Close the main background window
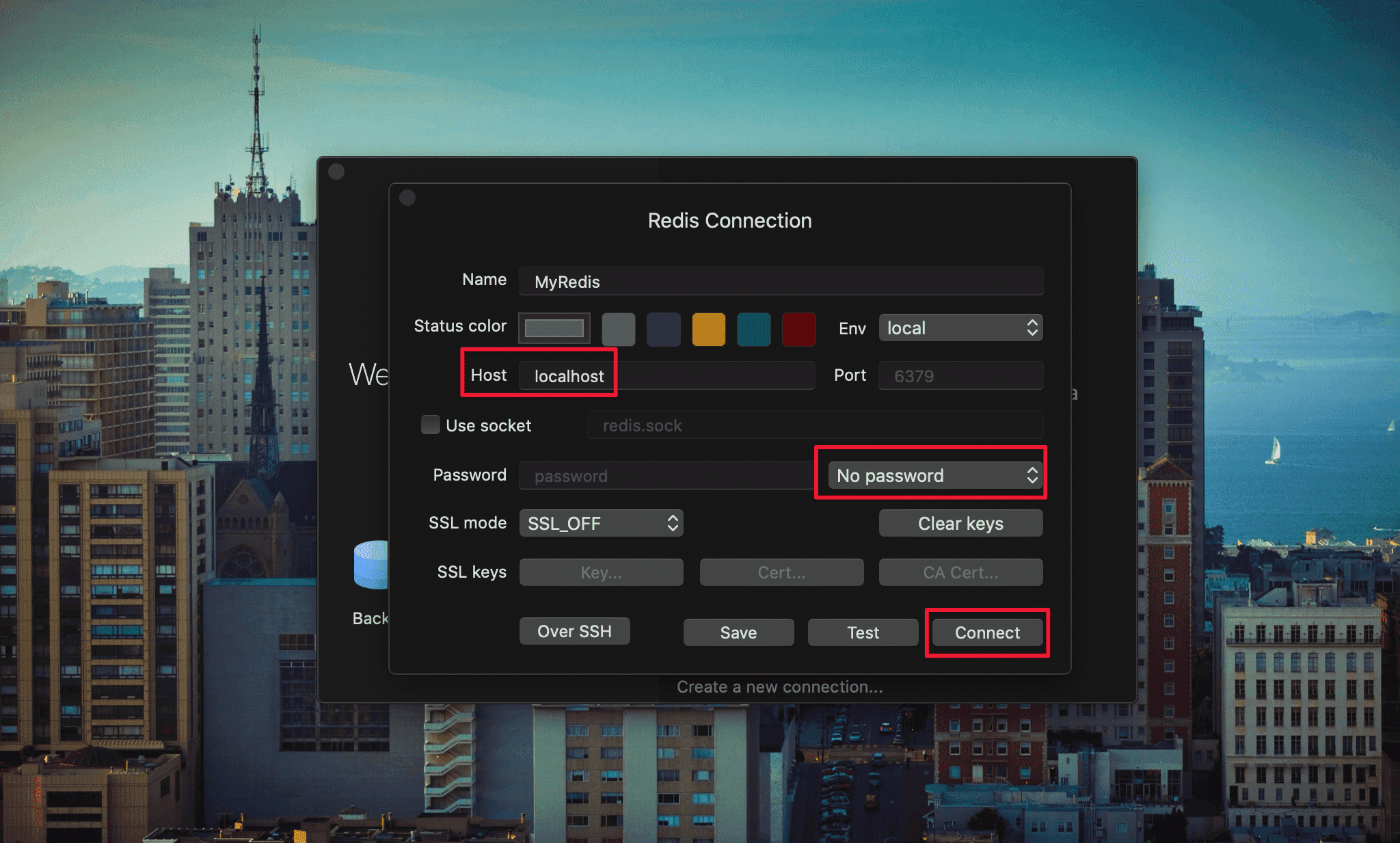Viewport: 1400px width, 843px height. click(x=336, y=171)
